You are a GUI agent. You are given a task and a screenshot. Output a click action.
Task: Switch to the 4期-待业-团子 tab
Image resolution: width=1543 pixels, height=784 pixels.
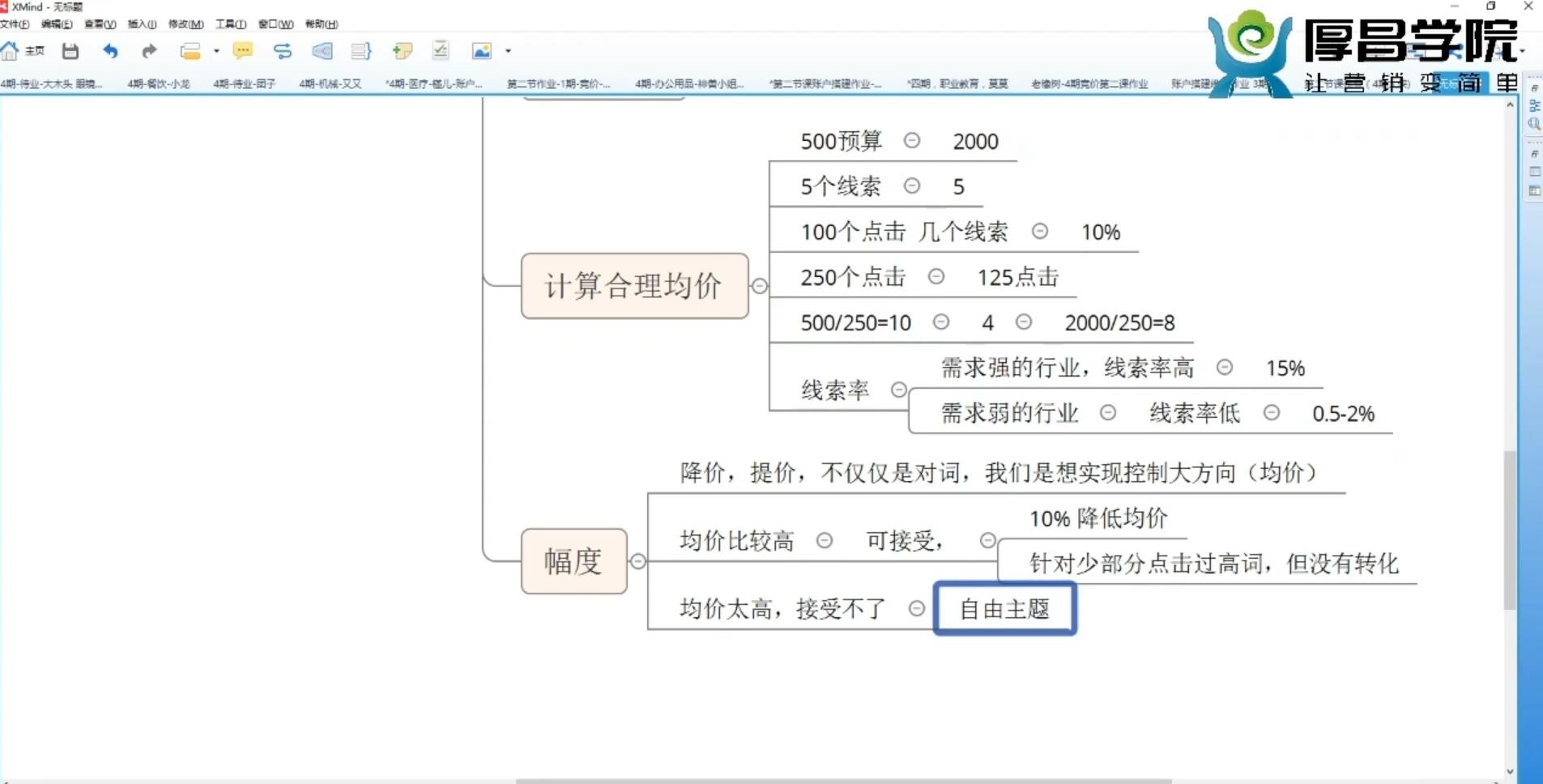tap(245, 83)
